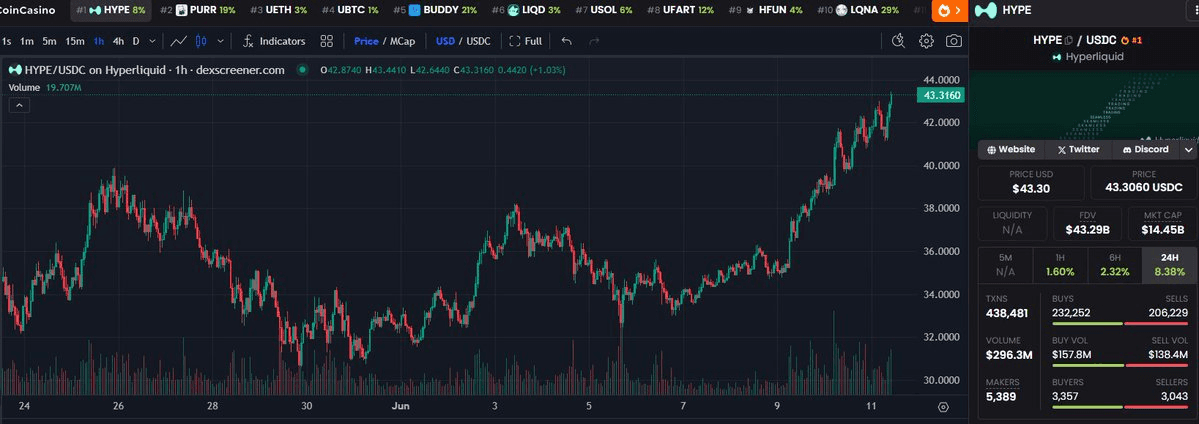Select the 5M stats tab

pyautogui.click(x=1006, y=264)
